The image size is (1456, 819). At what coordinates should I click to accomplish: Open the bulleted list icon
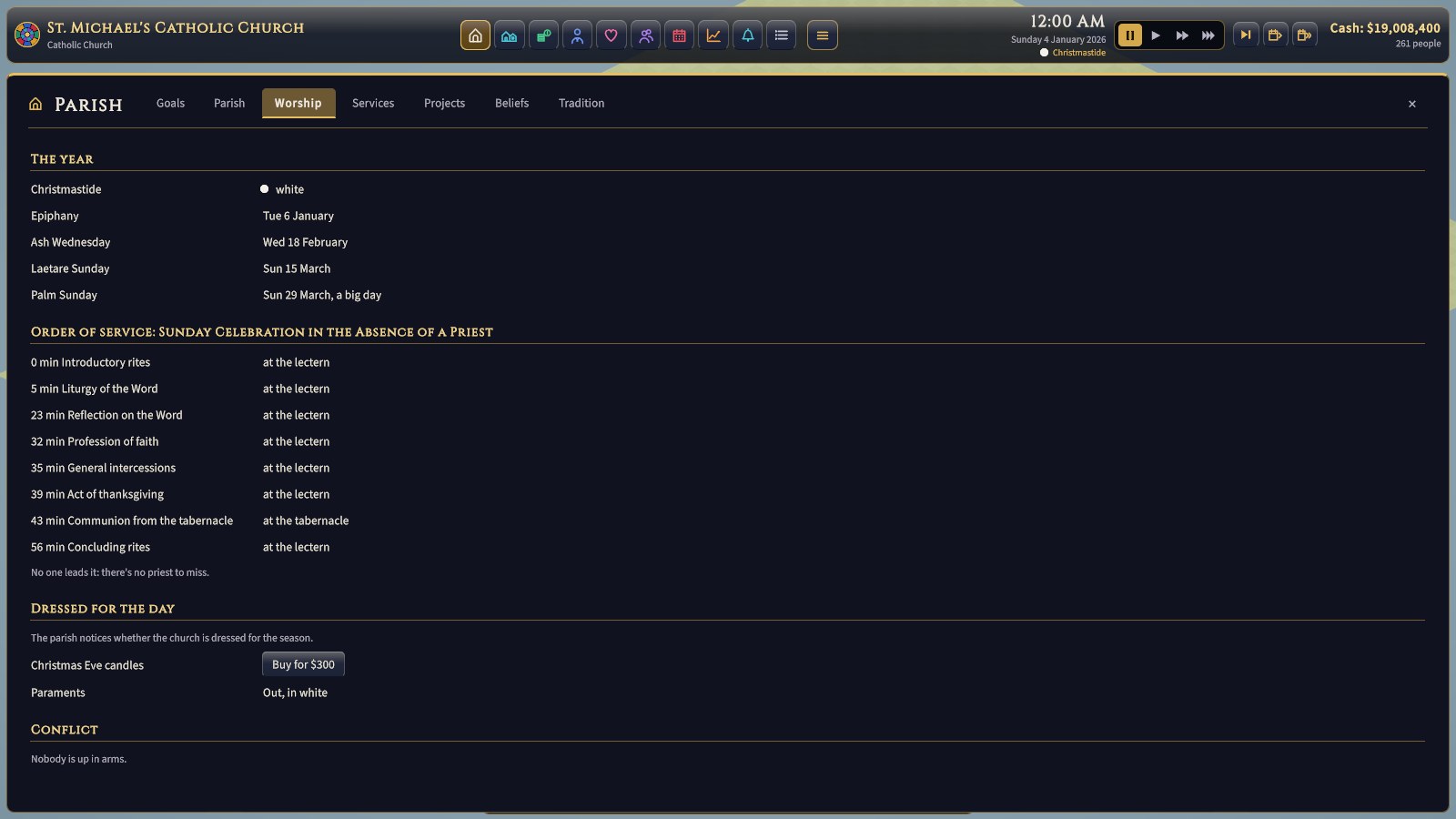click(x=782, y=35)
